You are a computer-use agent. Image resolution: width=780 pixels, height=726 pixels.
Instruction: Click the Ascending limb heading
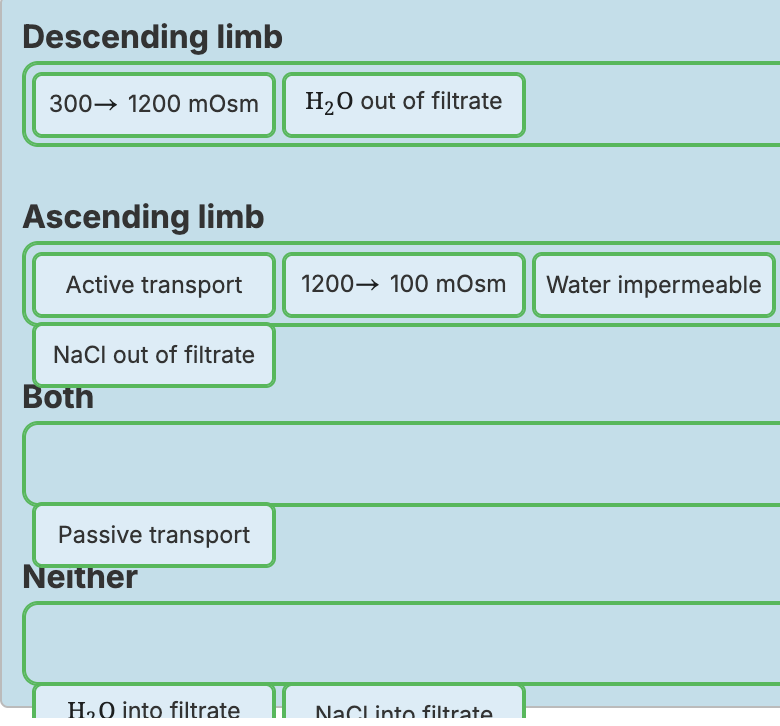tap(143, 217)
